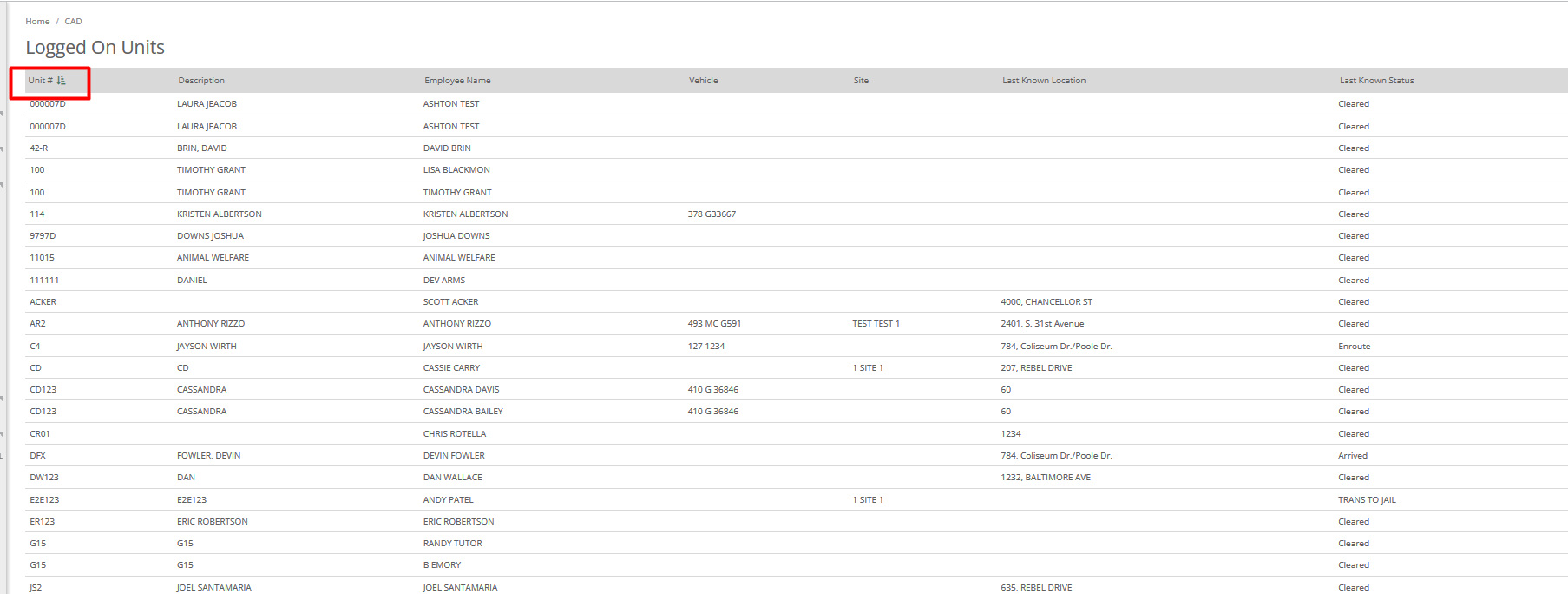Image resolution: width=1568 pixels, height=594 pixels.
Task: Sort by Site column header
Action: point(861,80)
